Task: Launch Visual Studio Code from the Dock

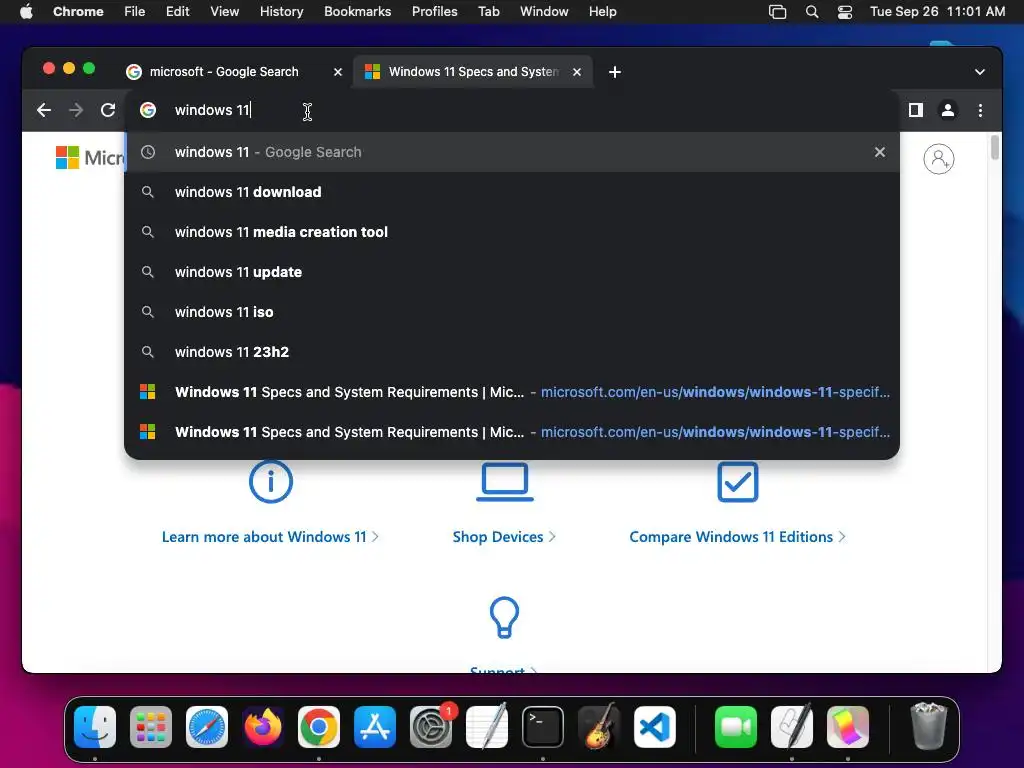Action: point(654,727)
